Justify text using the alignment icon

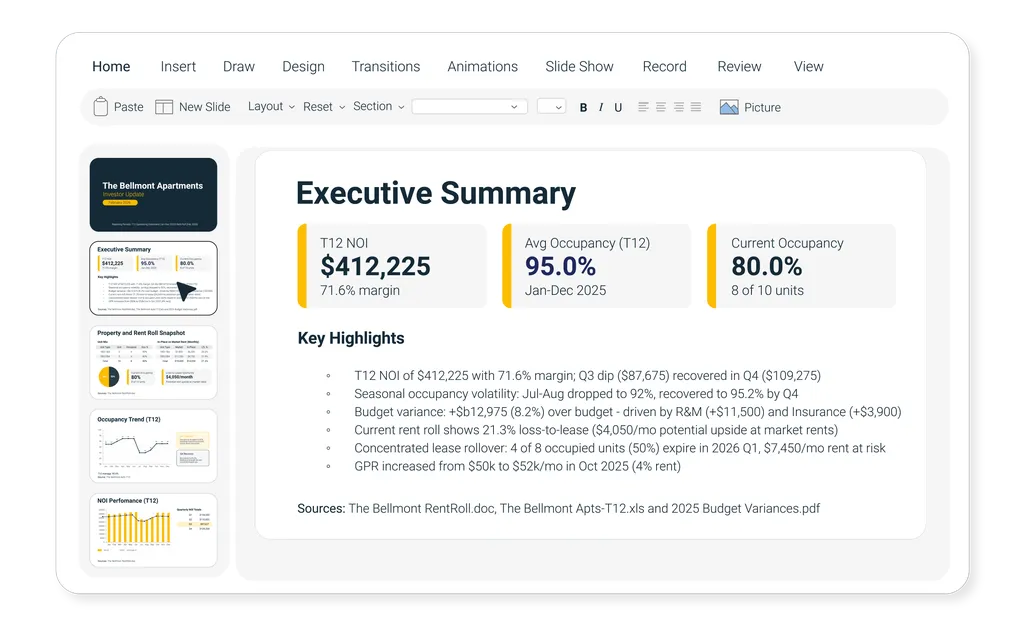coord(696,107)
